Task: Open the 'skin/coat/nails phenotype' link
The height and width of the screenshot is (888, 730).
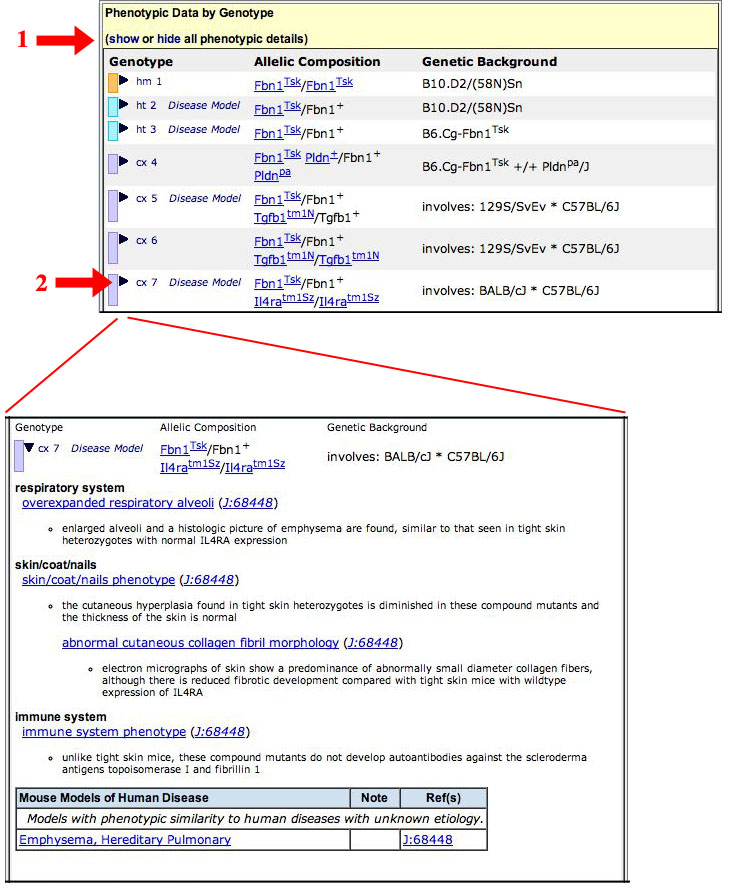Action: pyautogui.click(x=98, y=580)
